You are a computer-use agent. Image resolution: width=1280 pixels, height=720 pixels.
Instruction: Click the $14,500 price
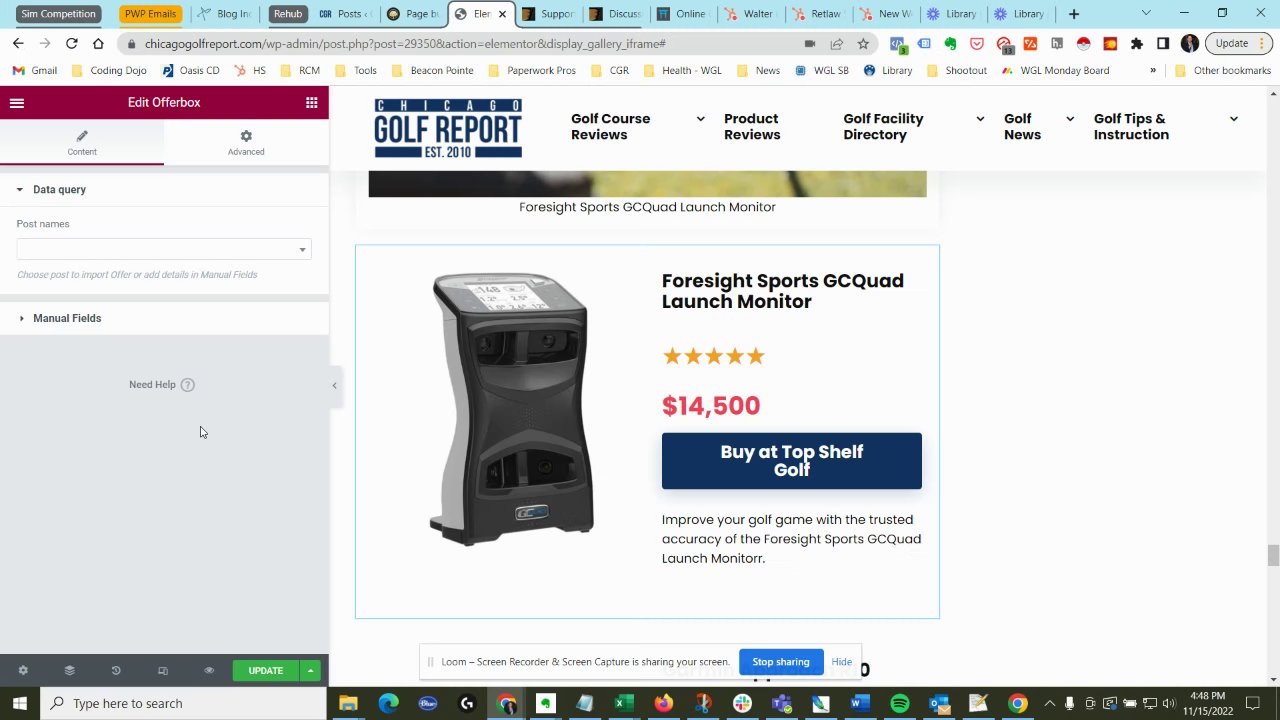tap(711, 406)
